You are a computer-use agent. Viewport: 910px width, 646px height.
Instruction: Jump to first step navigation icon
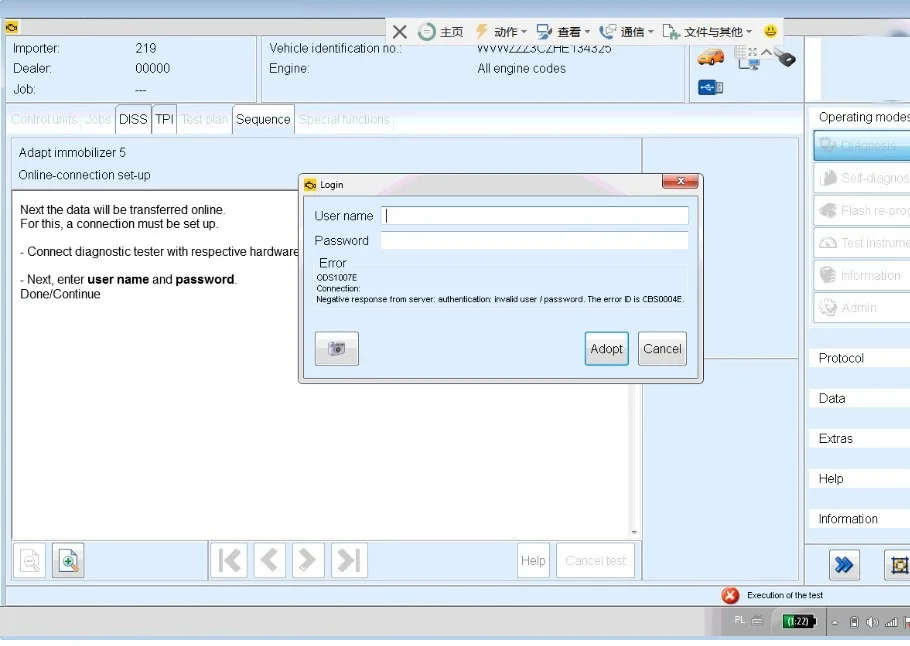click(229, 561)
